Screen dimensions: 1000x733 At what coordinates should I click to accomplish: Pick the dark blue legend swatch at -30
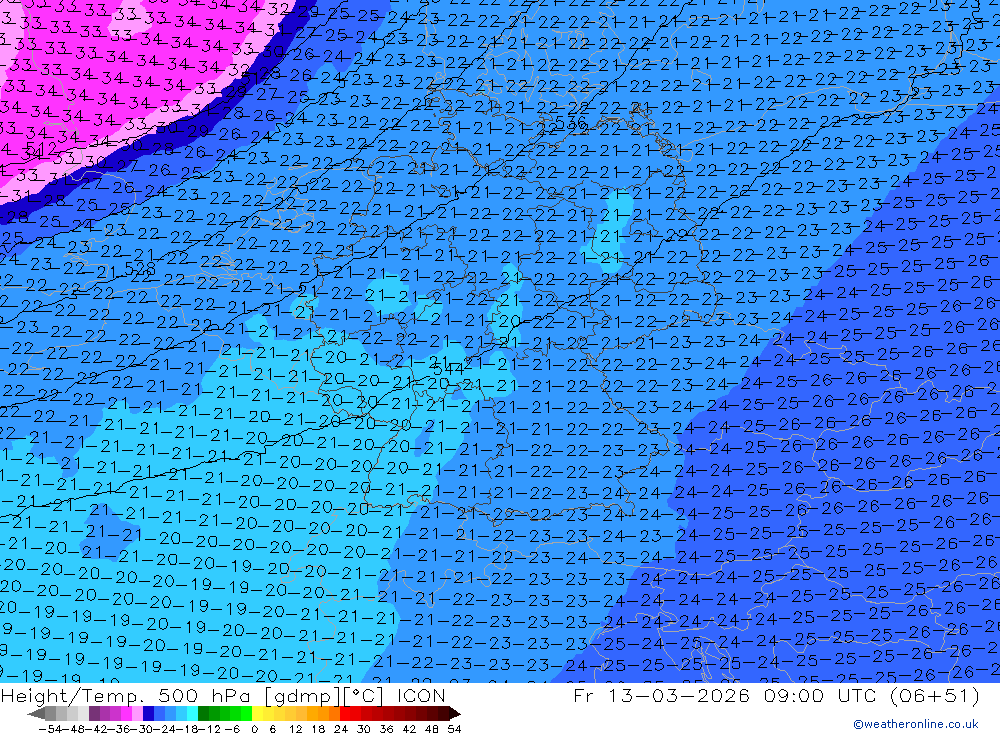pyautogui.click(x=148, y=713)
